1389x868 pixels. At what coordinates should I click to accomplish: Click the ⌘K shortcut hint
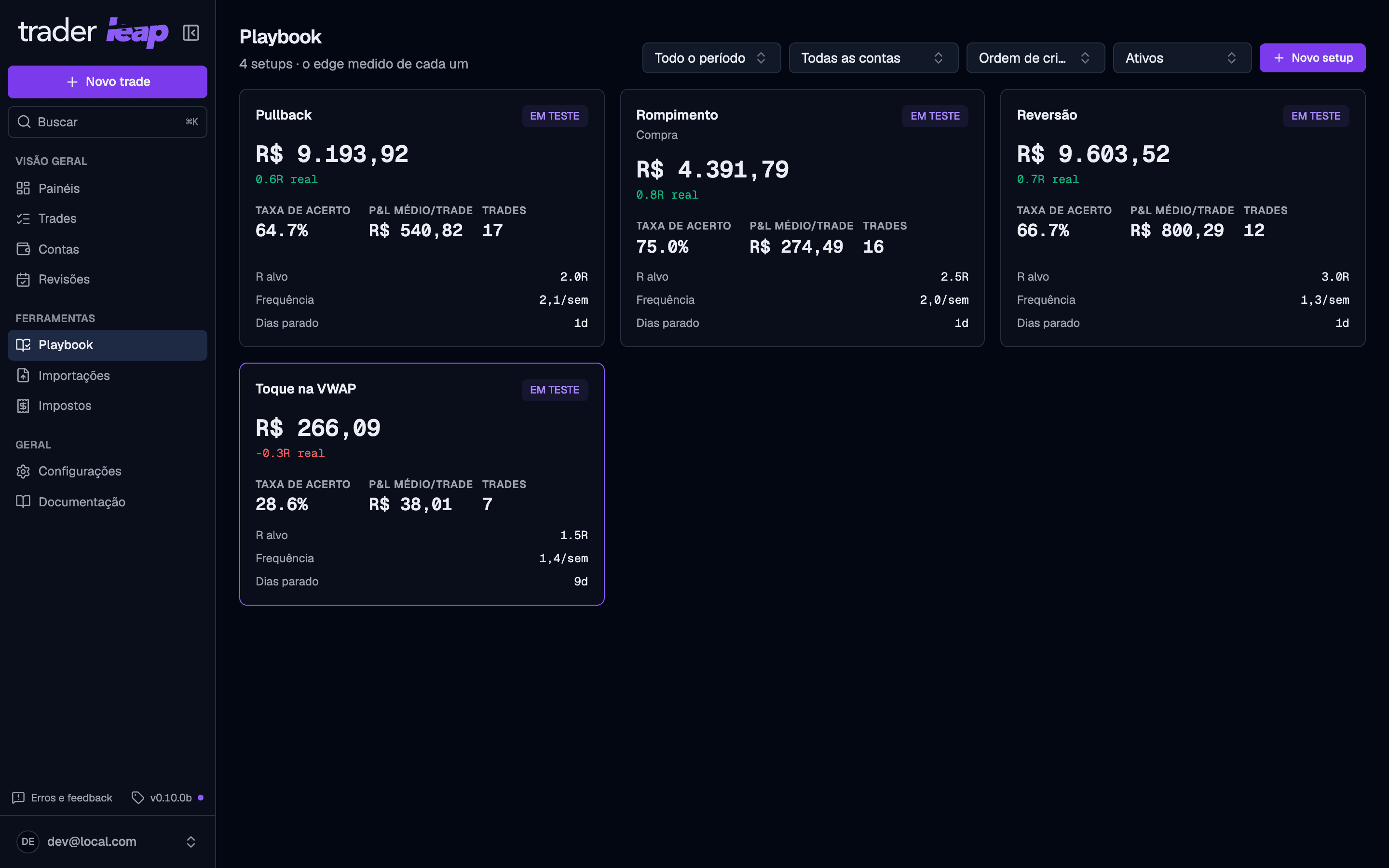[x=191, y=122]
